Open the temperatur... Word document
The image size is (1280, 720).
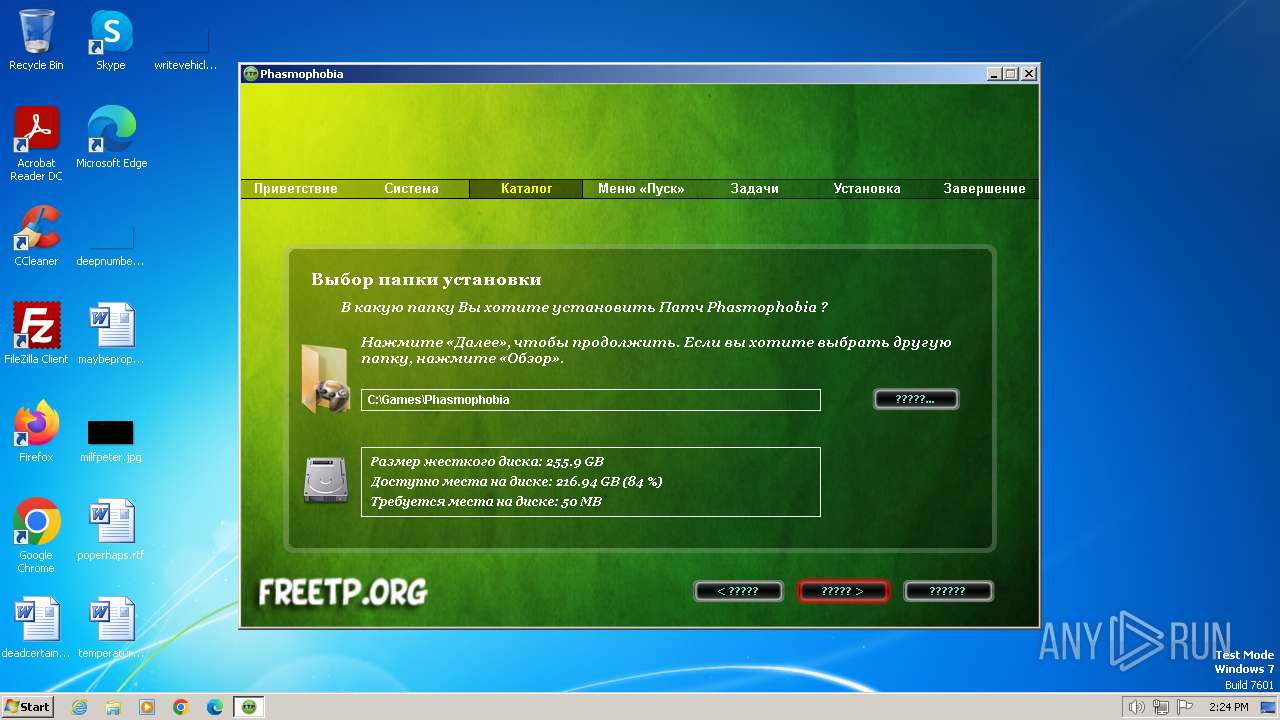coord(111,628)
